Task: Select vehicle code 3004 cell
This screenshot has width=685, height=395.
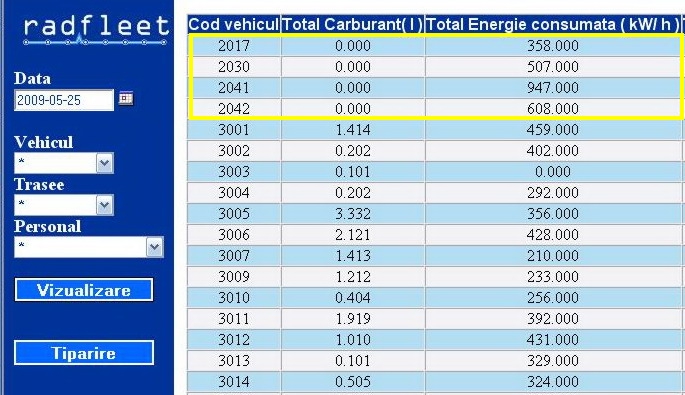Action: pos(234,192)
